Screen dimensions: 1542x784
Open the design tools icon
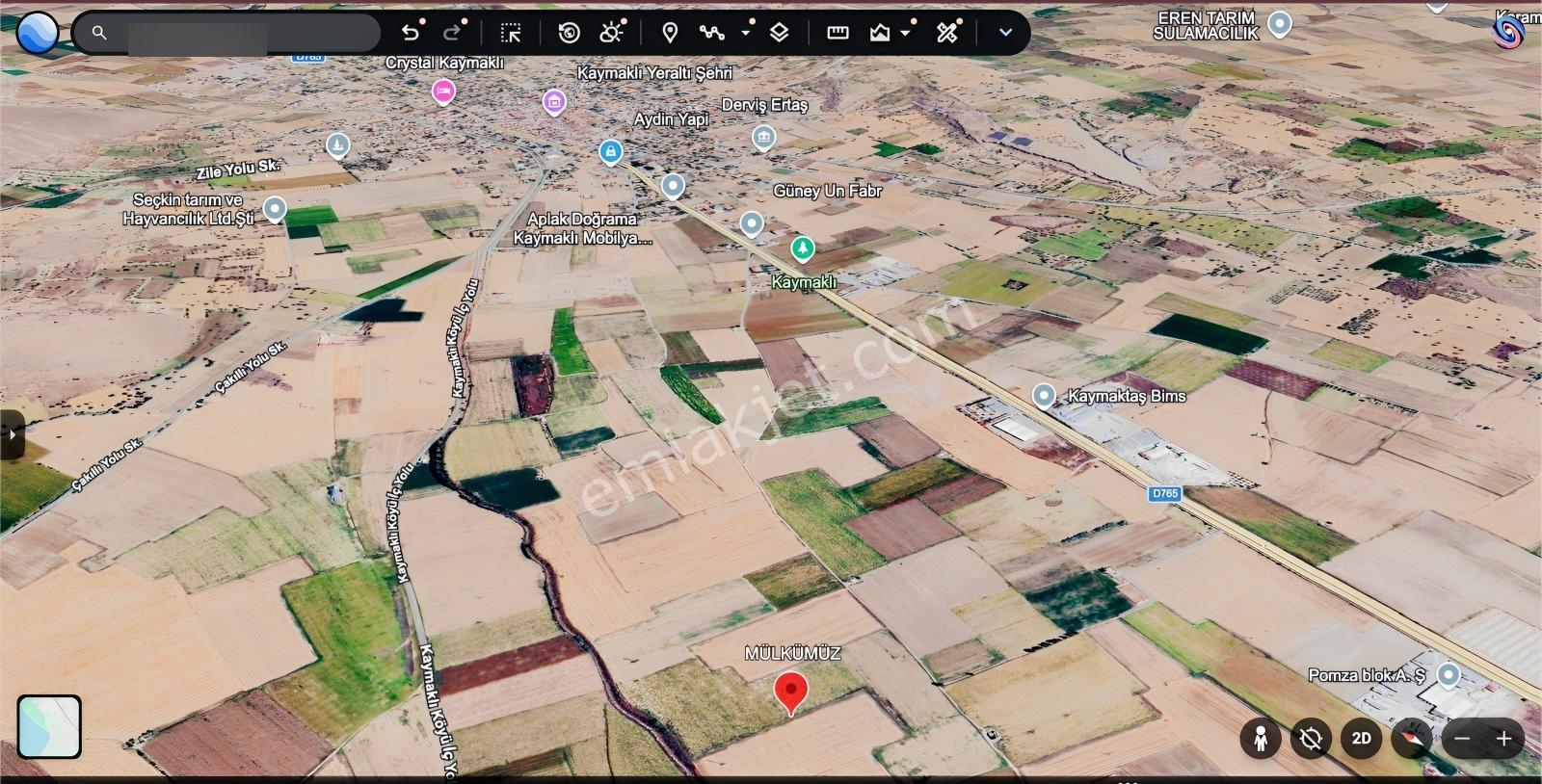(947, 33)
